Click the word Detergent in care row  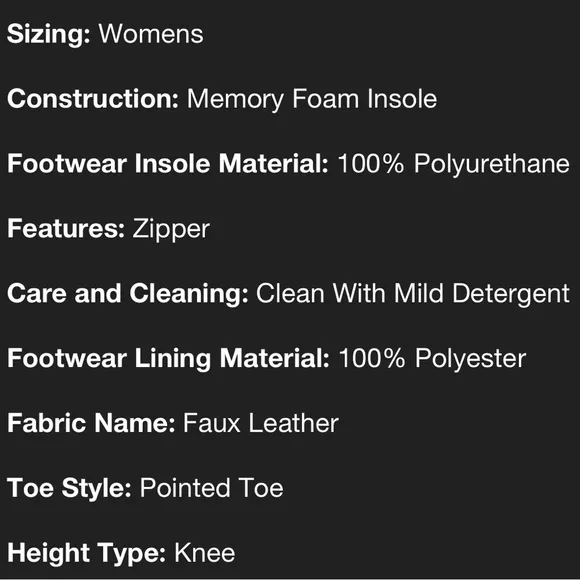pyautogui.click(x=511, y=294)
